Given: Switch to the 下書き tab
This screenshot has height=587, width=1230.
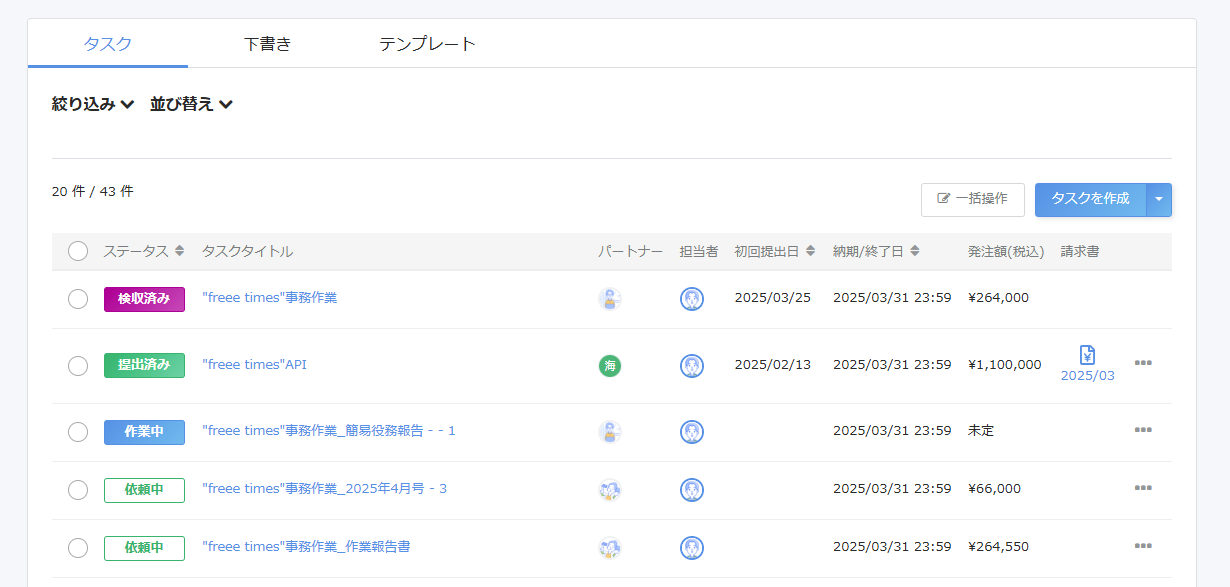Looking at the screenshot, I should click(267, 44).
